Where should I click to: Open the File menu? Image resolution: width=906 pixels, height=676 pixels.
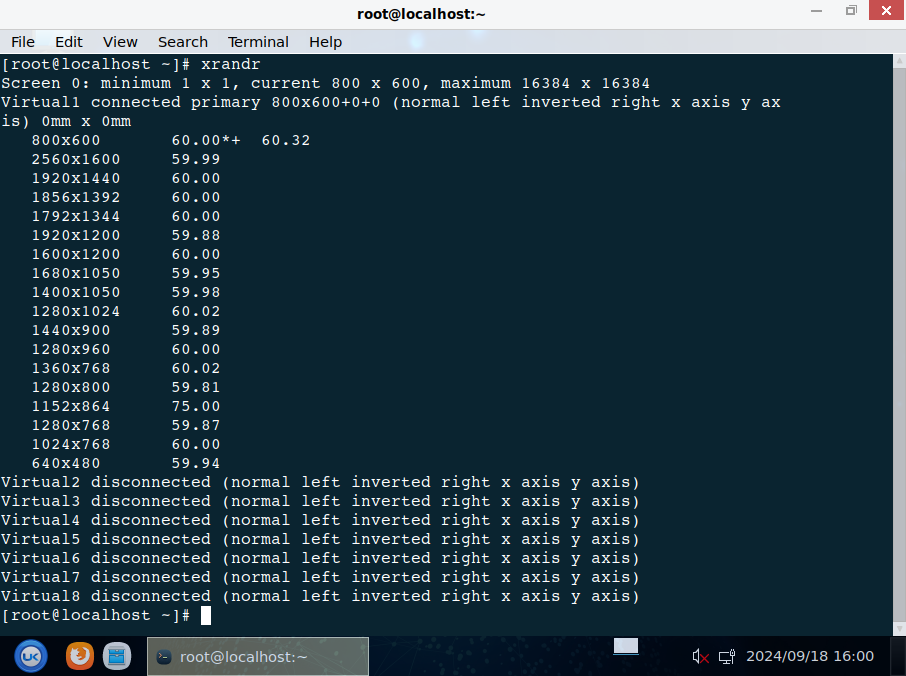point(22,42)
